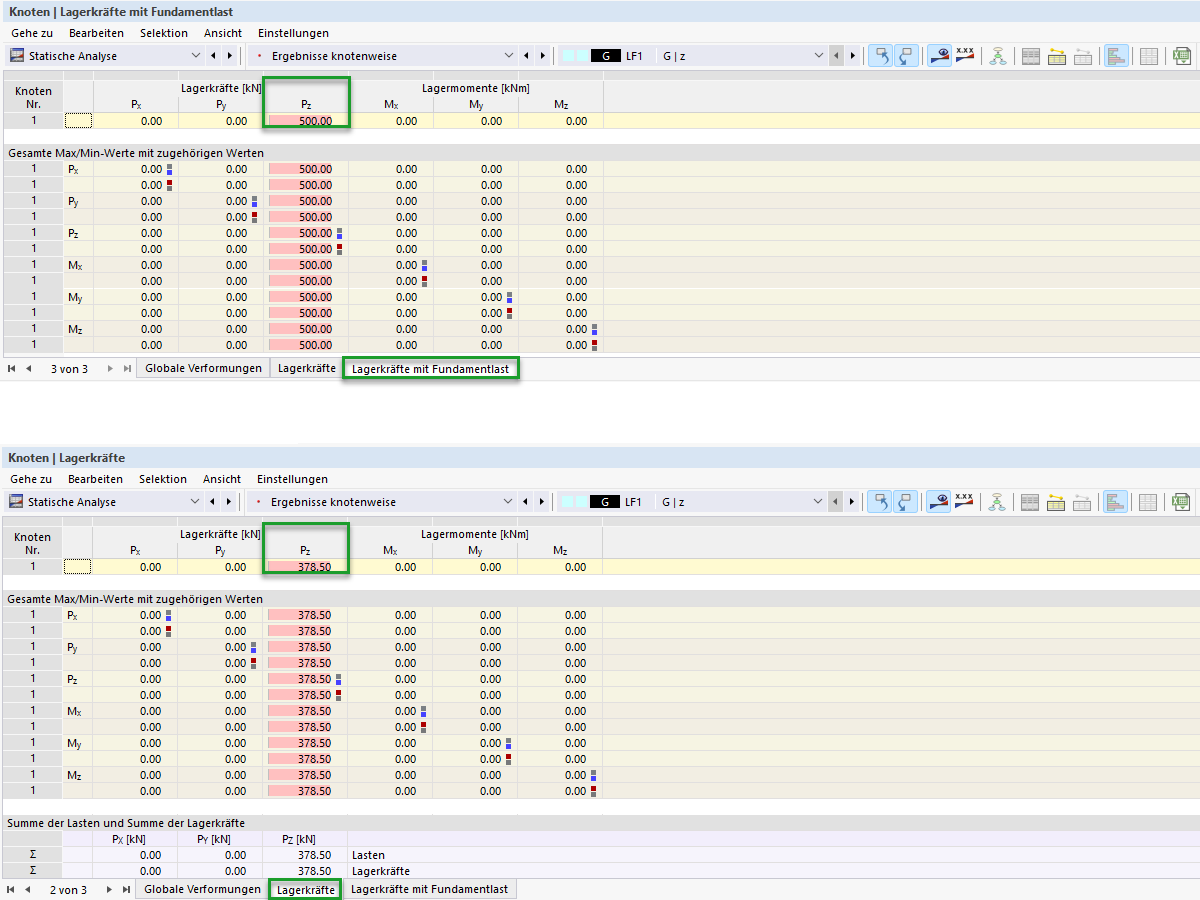Screen dimensions: 1200x900
Task: Go to first table, Fundamentlast window navigator
Action: point(11,369)
